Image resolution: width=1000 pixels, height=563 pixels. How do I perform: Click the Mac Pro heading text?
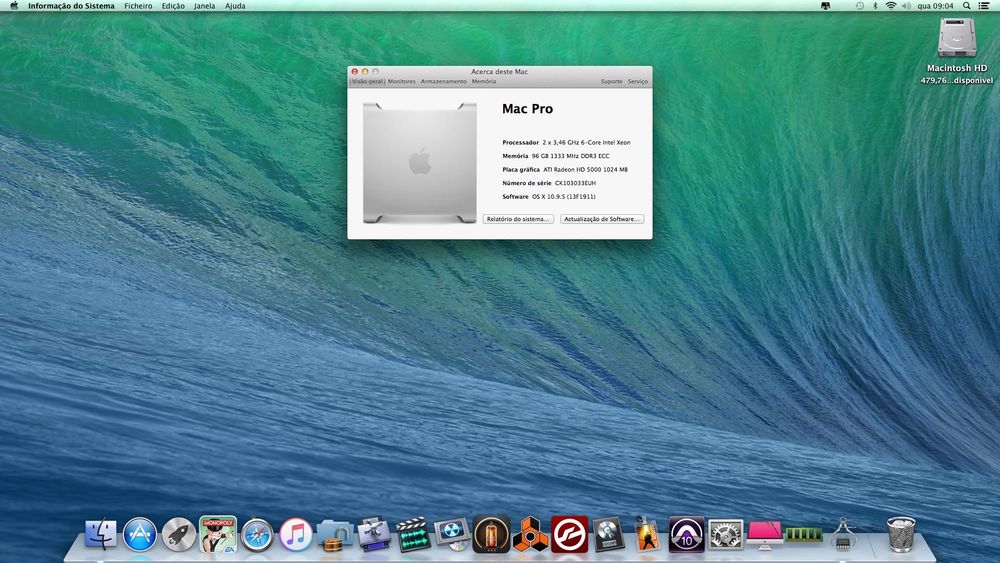(x=527, y=109)
